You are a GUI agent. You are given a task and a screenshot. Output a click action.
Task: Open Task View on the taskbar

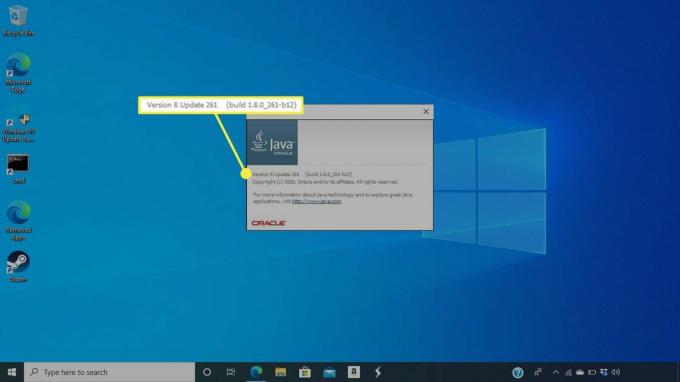pyautogui.click(x=231, y=372)
